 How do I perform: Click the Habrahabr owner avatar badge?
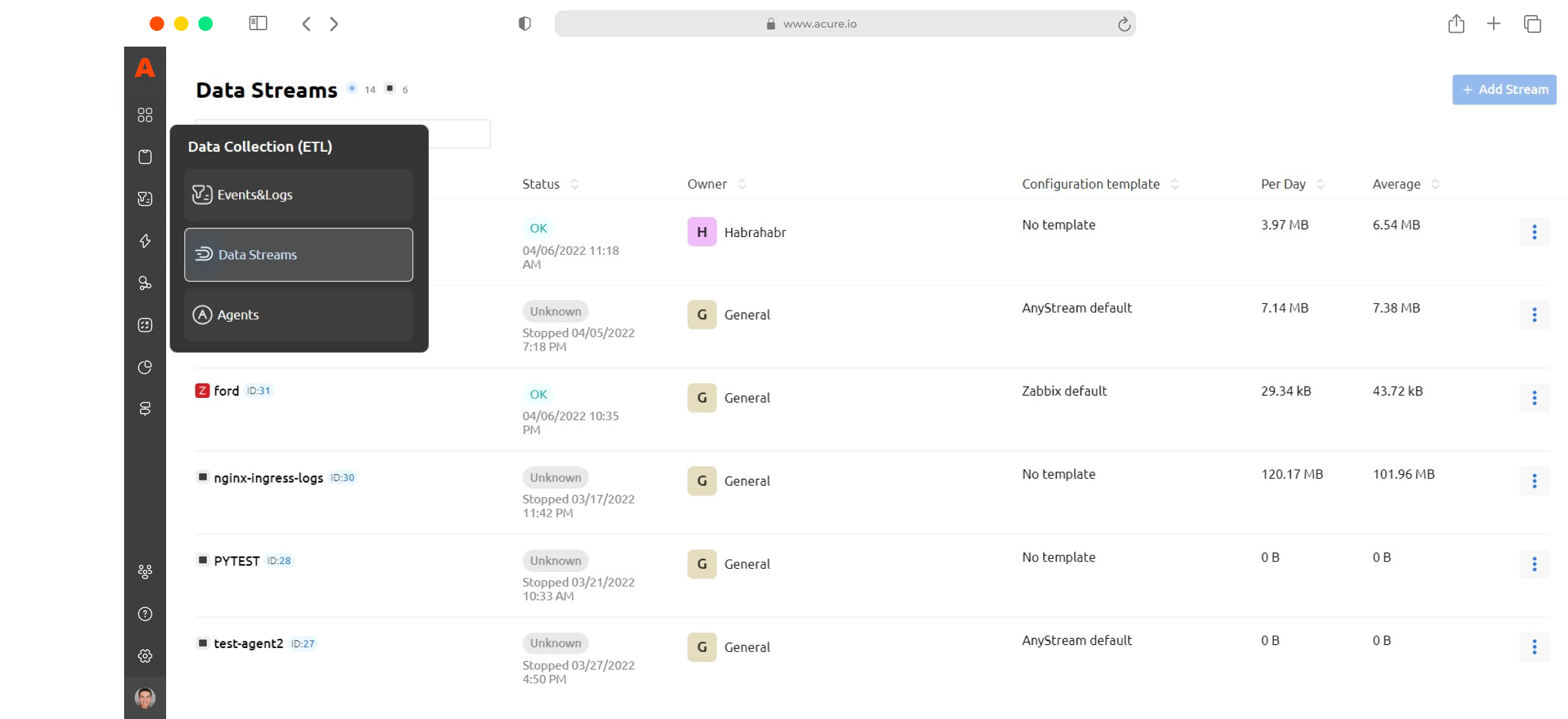click(701, 232)
